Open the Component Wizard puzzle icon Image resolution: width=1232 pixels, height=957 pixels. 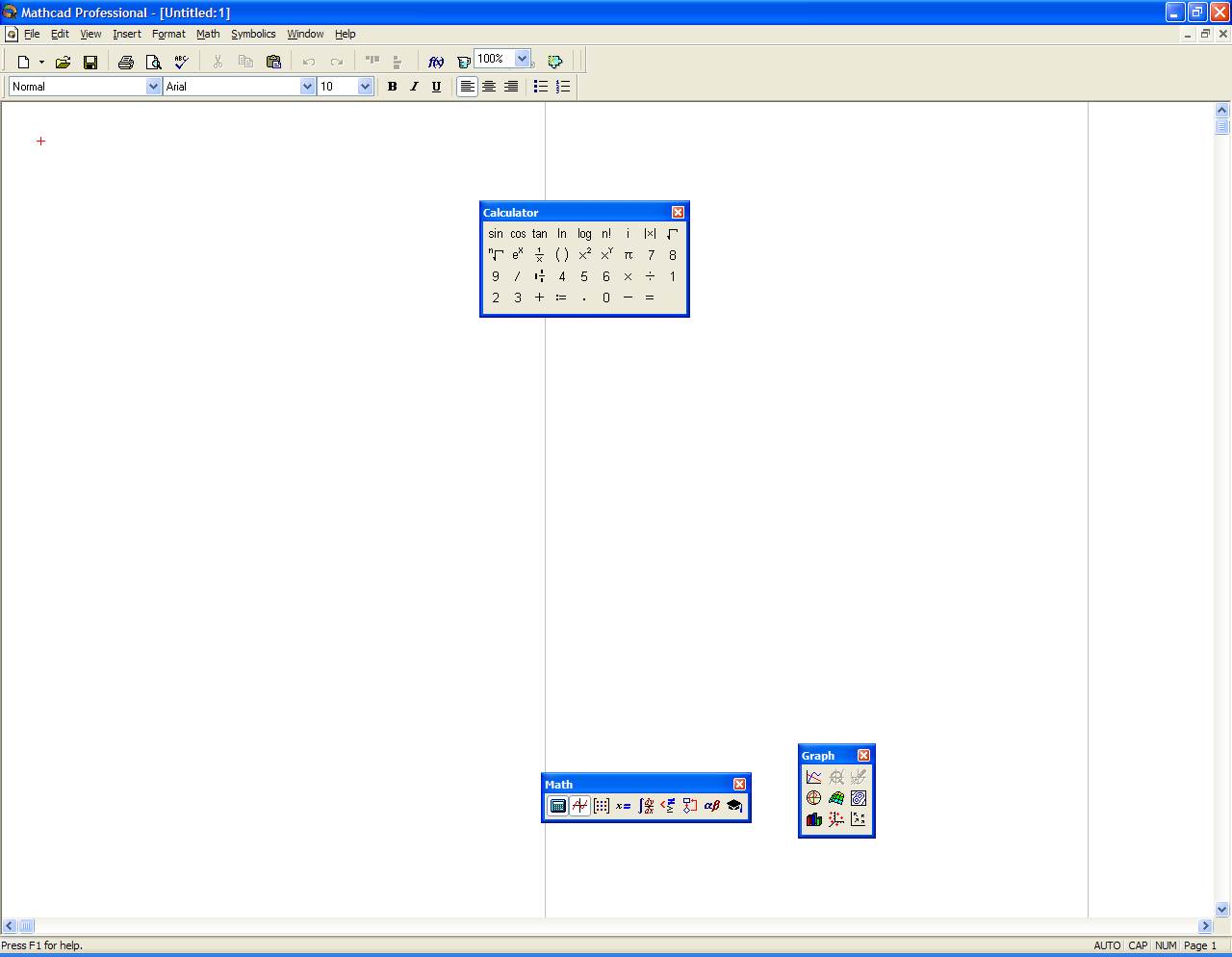click(x=555, y=62)
